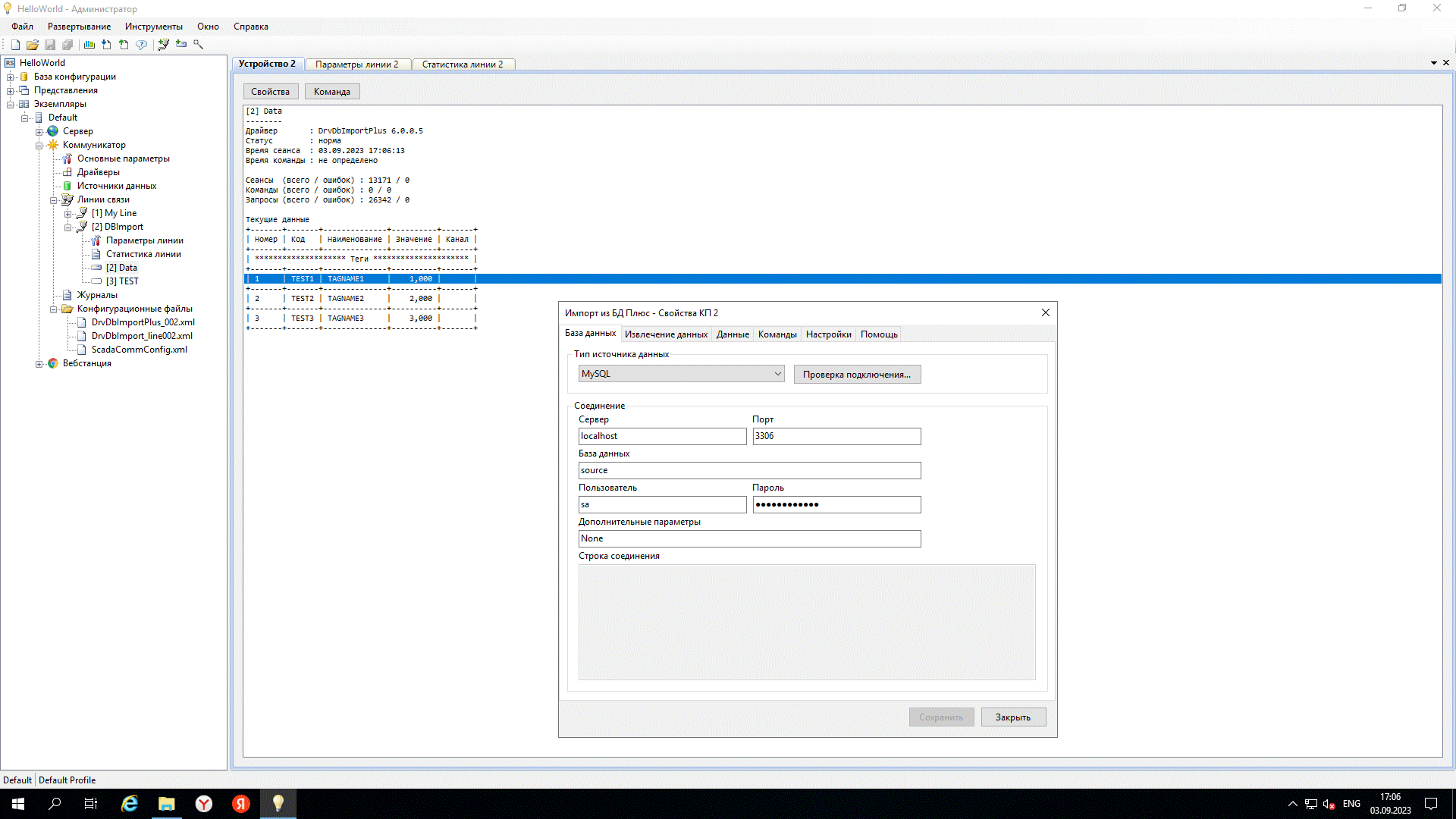This screenshot has width=1456, height=819.
Task: Open the Файл menu
Action: tap(23, 27)
